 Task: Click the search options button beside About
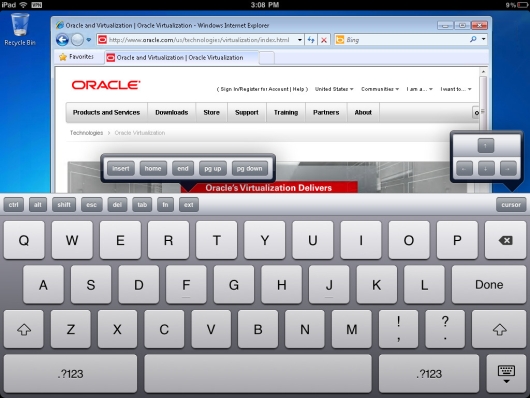(x=476, y=113)
